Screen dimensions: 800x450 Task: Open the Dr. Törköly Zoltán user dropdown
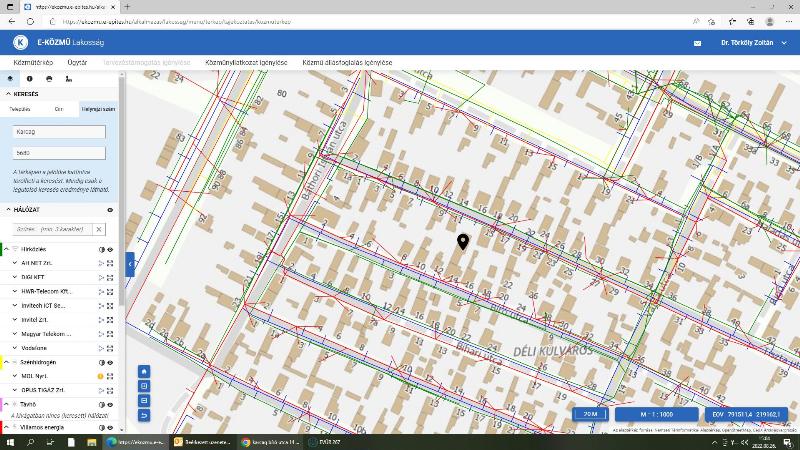754,43
